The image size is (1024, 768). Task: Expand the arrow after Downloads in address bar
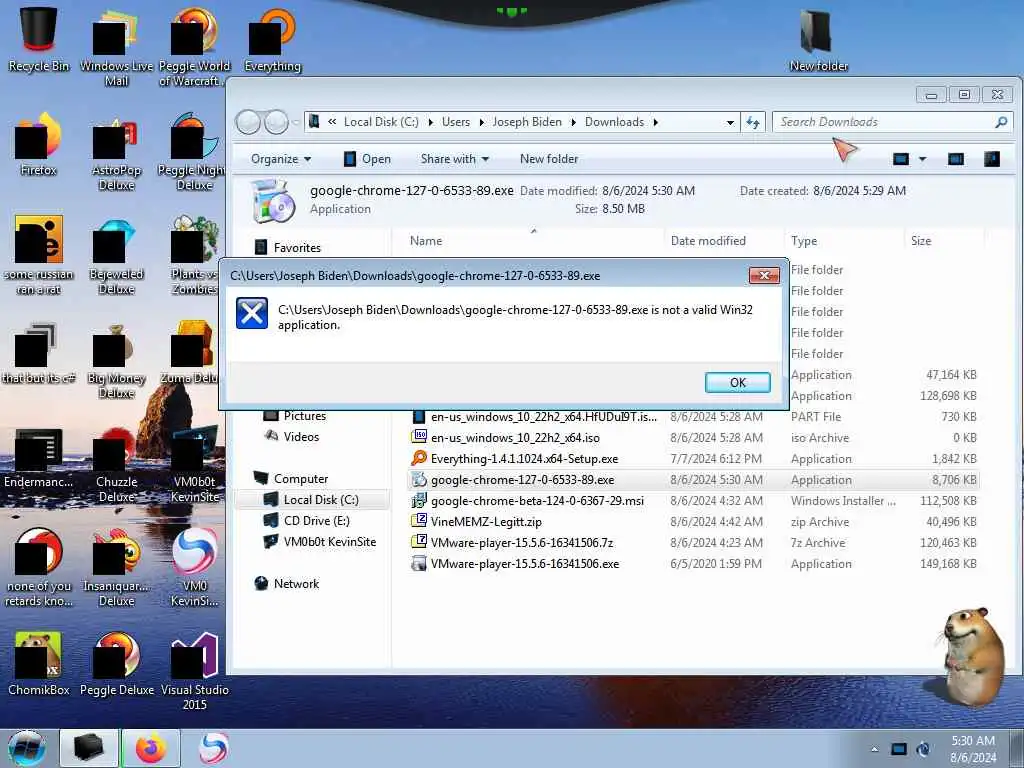point(656,122)
